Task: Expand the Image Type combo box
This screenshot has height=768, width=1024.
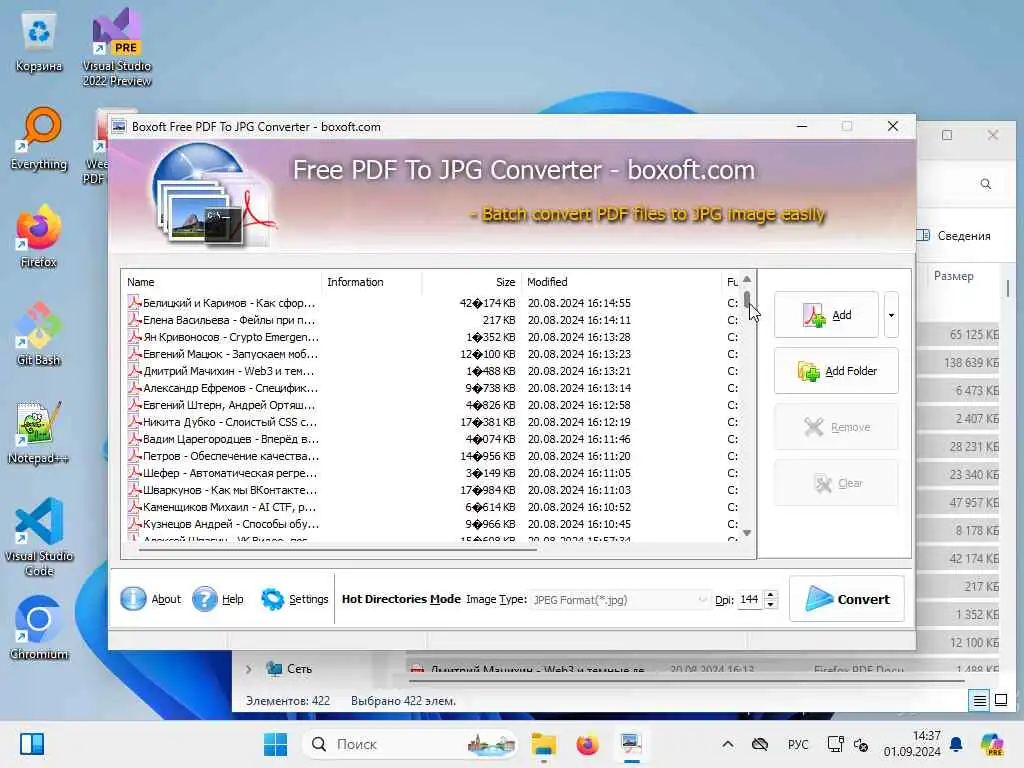Action: pos(620,600)
